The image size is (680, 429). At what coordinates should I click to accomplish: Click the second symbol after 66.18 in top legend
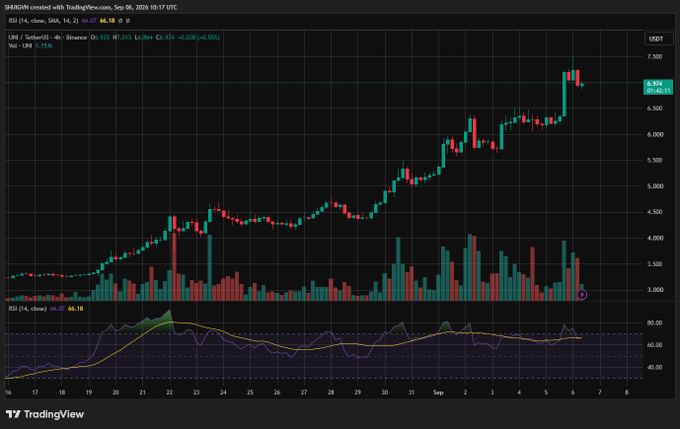[128, 20]
